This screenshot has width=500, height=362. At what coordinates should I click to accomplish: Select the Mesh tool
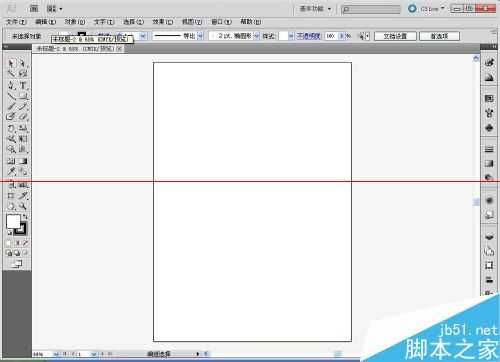[11, 161]
